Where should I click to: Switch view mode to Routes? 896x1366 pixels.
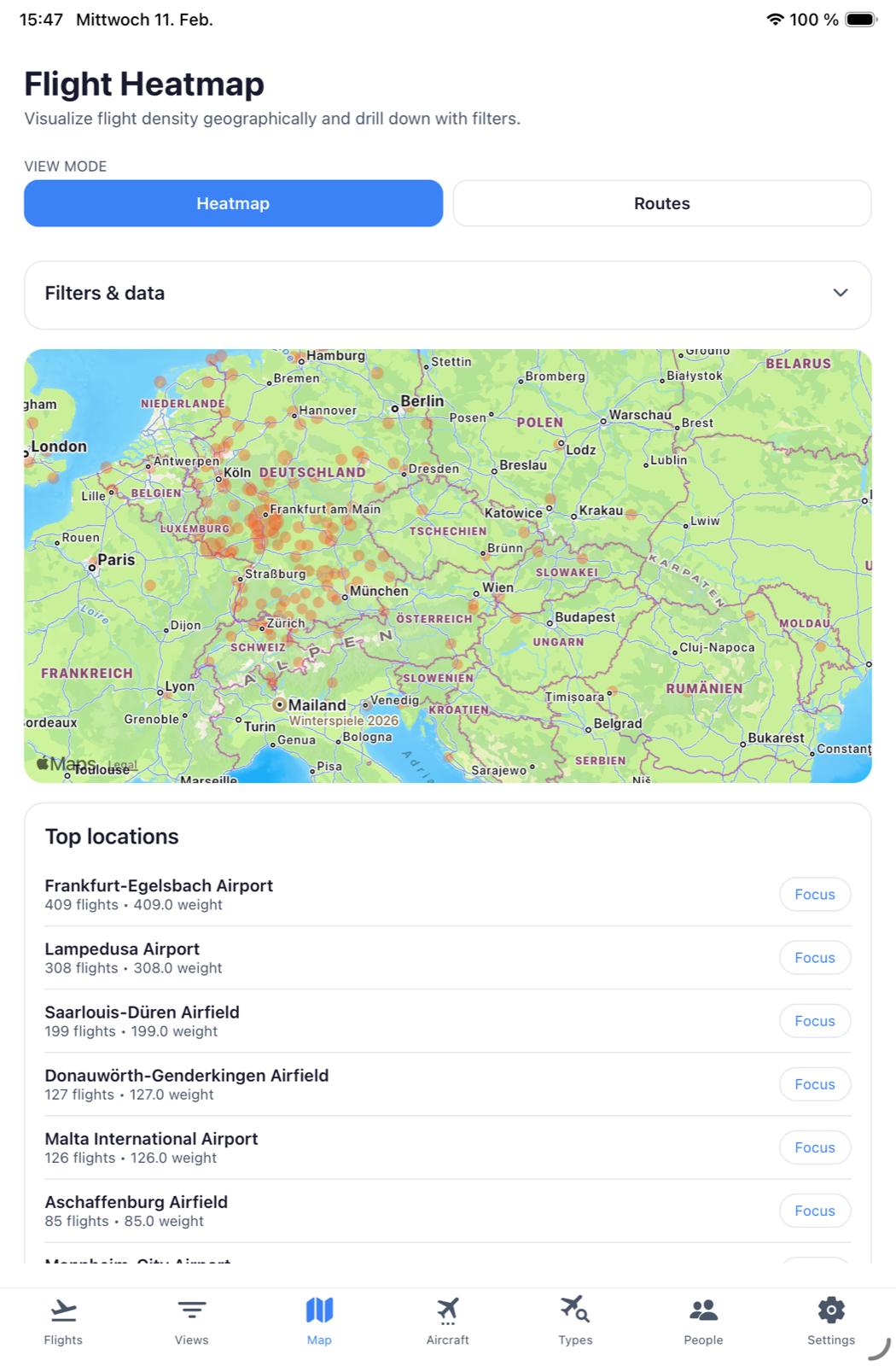(662, 203)
